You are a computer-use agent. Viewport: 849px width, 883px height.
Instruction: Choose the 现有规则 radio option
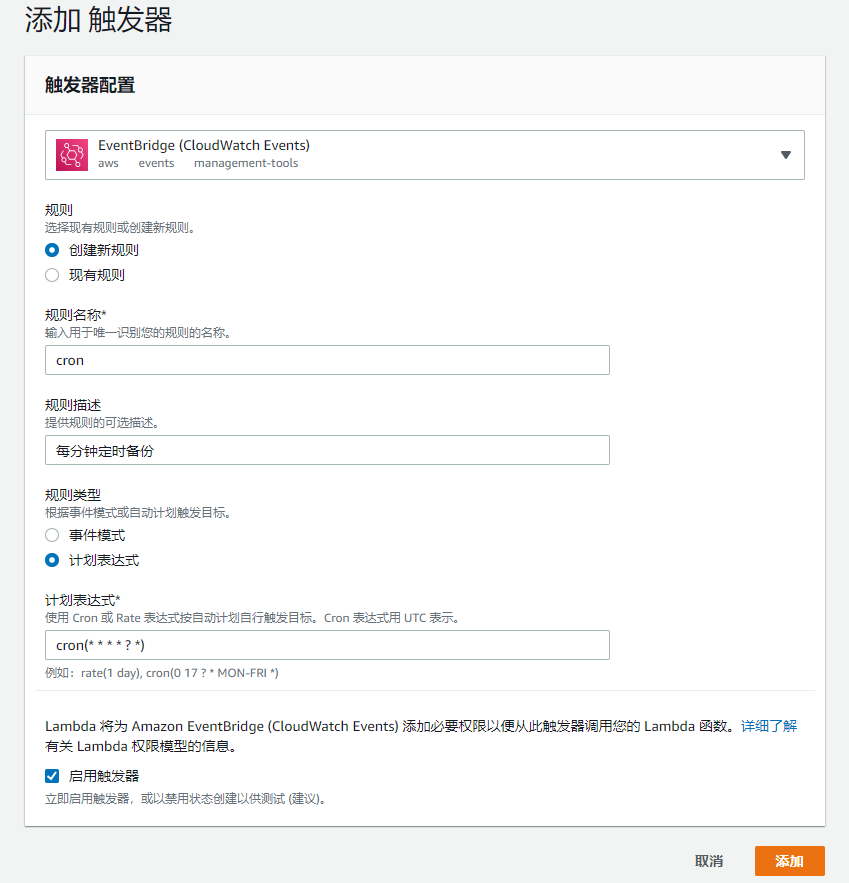click(52, 275)
